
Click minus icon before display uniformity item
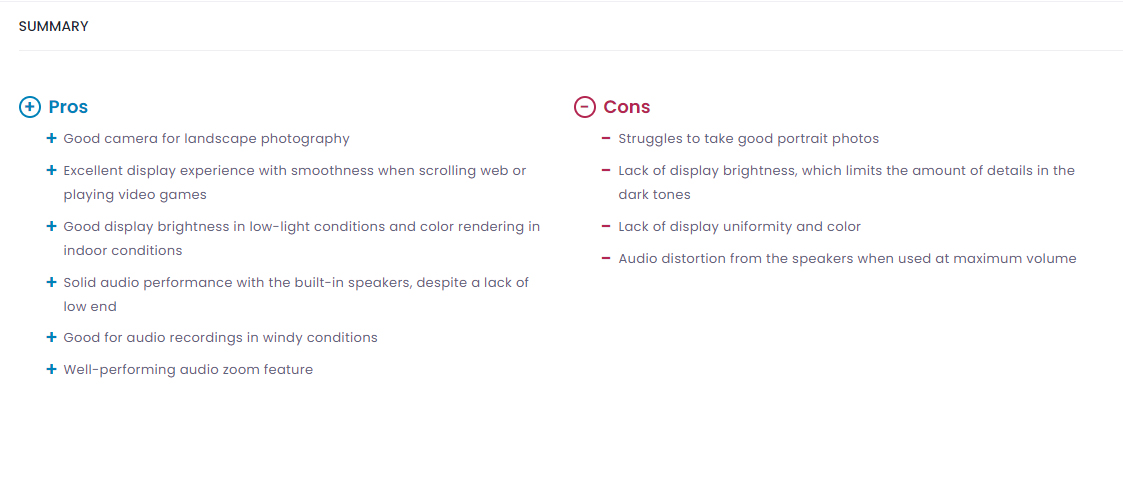click(606, 226)
